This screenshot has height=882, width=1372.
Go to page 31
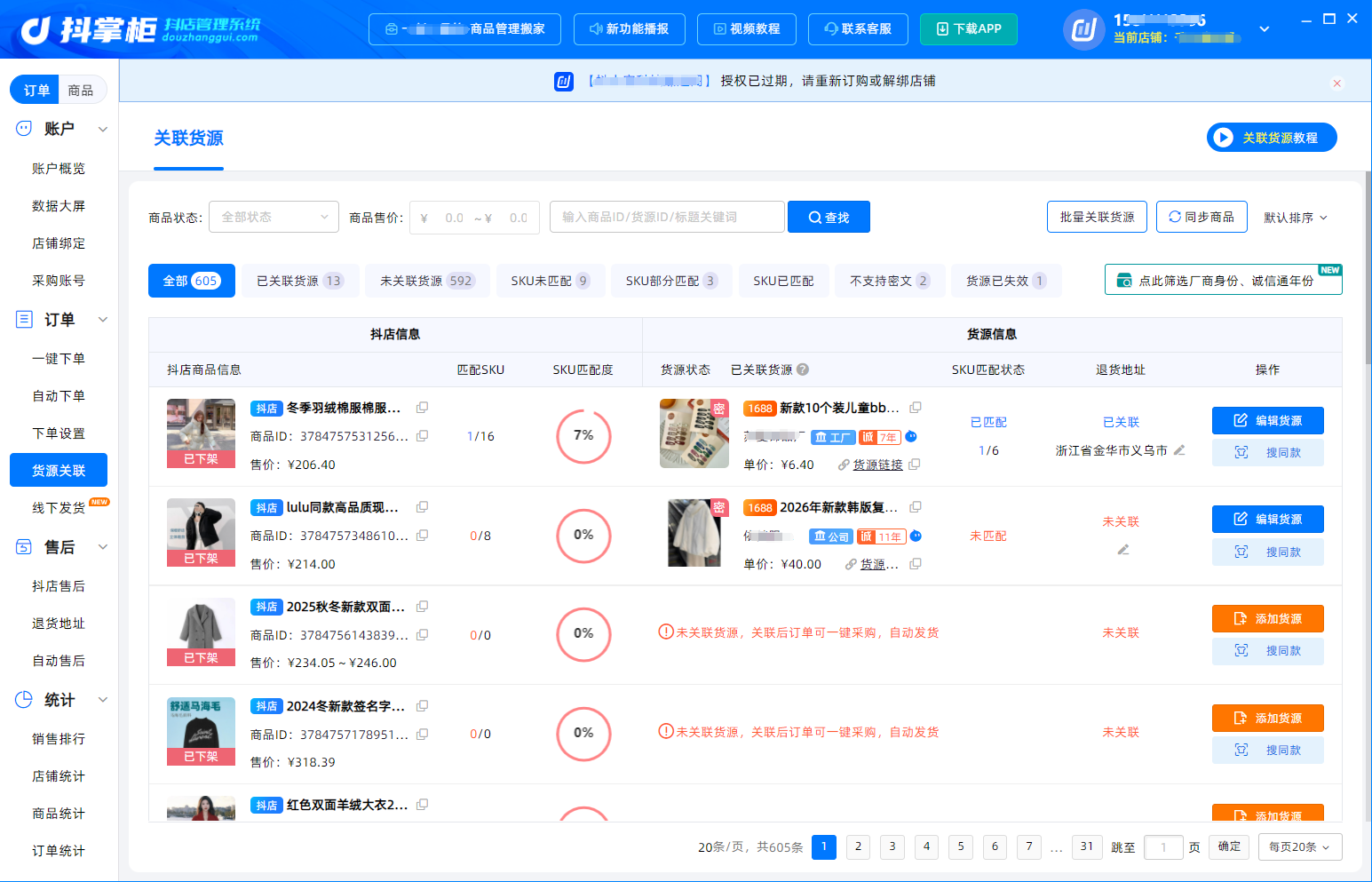coord(1087,846)
